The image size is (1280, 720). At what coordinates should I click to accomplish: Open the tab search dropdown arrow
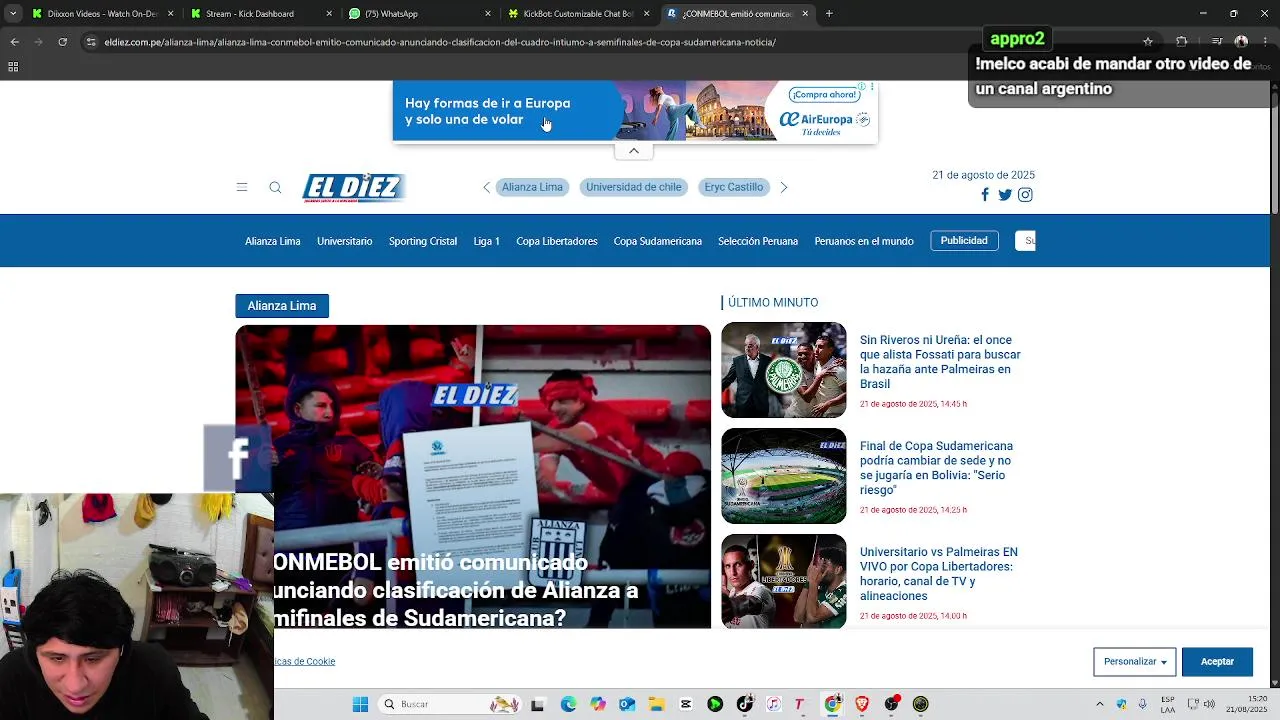tap(13, 14)
